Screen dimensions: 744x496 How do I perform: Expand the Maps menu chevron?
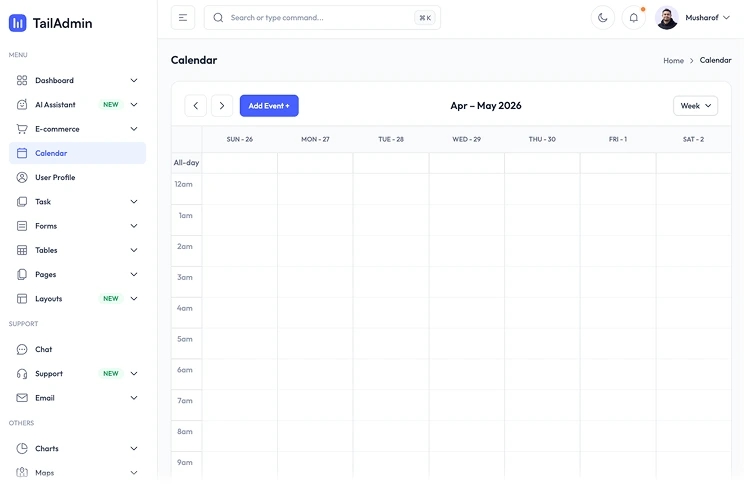point(134,472)
